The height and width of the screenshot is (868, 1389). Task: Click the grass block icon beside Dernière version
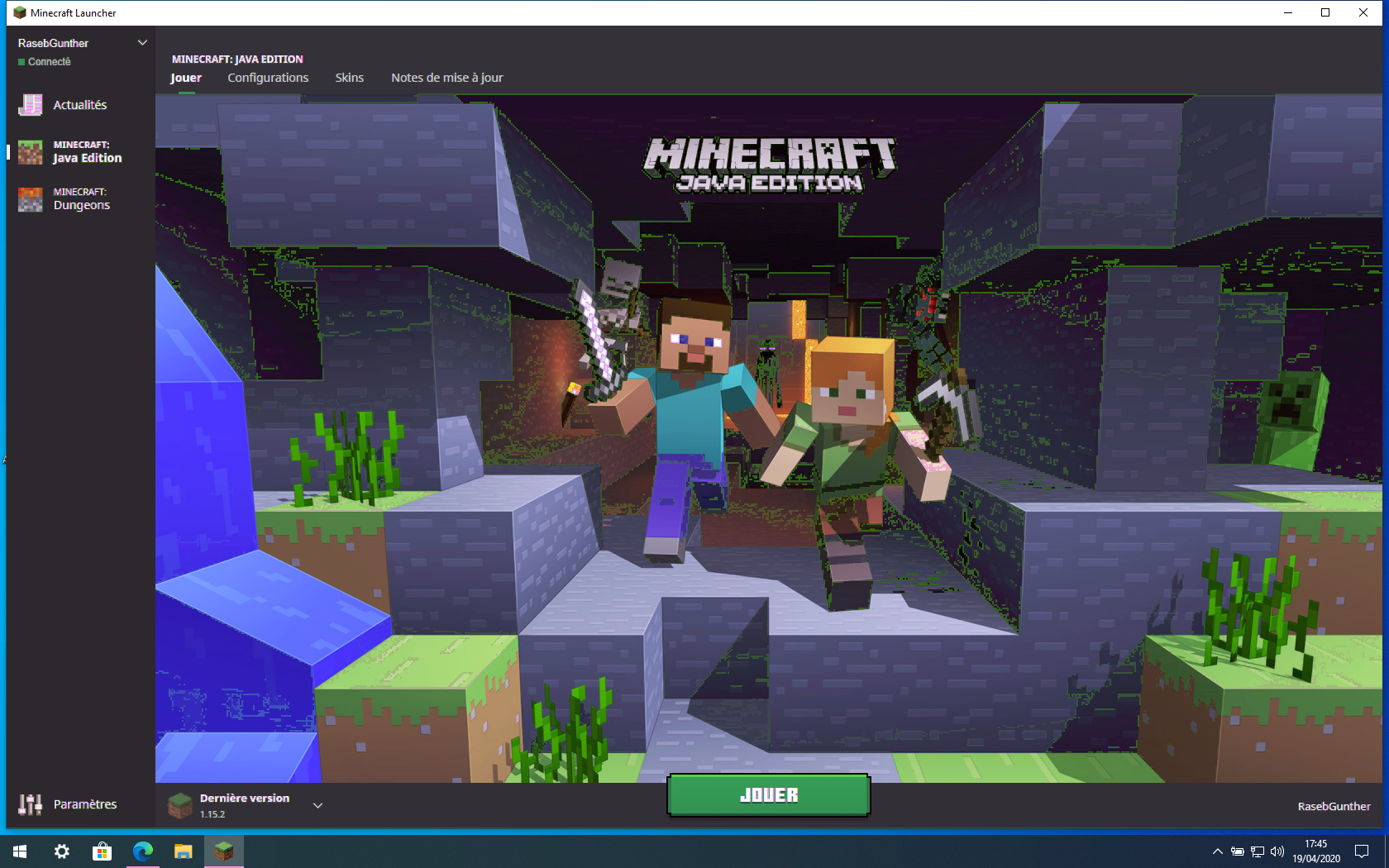pyautogui.click(x=180, y=805)
